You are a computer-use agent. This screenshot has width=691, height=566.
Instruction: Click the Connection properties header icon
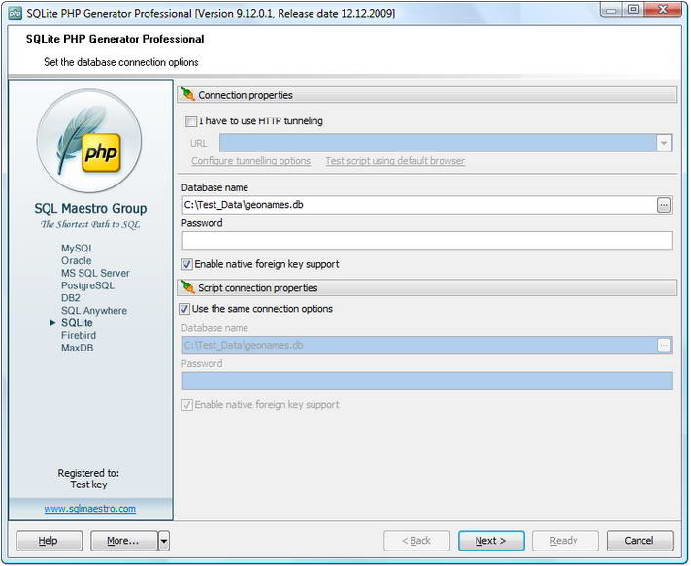click(188, 94)
